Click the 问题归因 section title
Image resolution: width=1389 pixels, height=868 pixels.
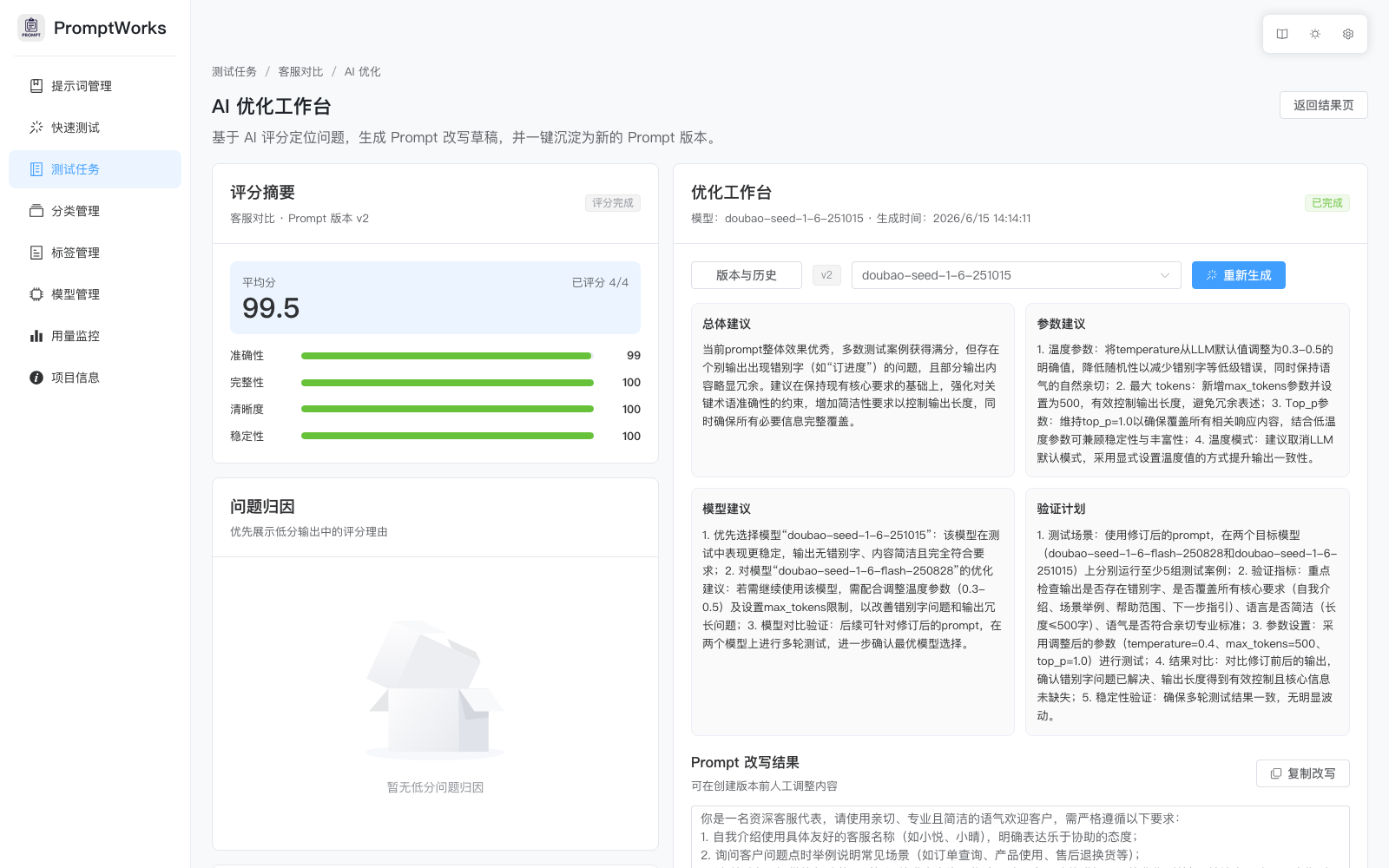(262, 506)
